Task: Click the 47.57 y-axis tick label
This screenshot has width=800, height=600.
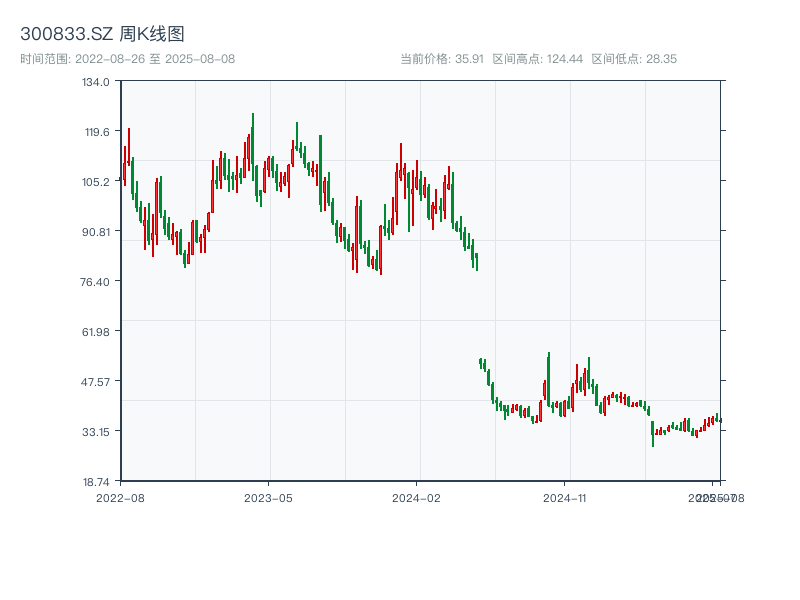Action: [x=96, y=382]
